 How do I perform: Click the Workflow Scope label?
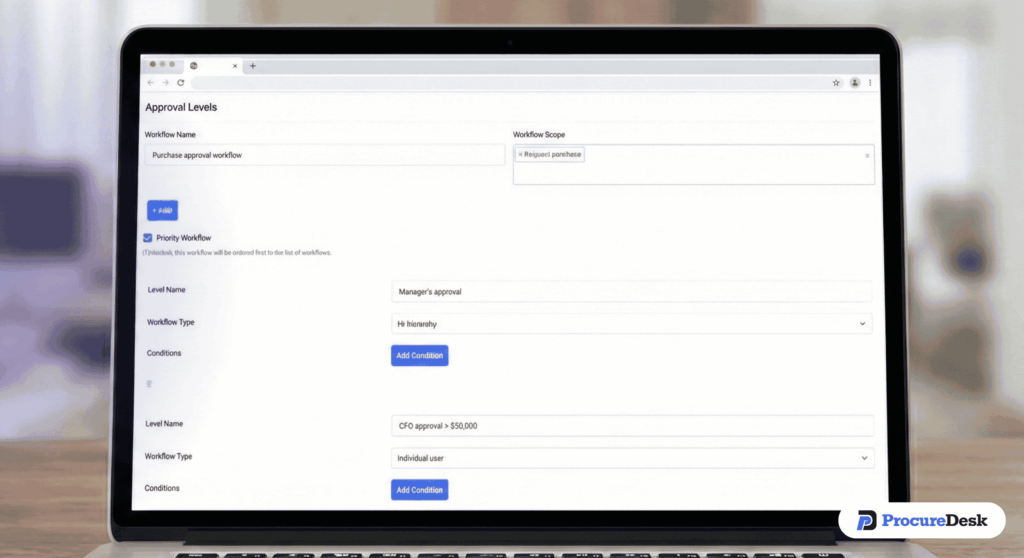(539, 135)
